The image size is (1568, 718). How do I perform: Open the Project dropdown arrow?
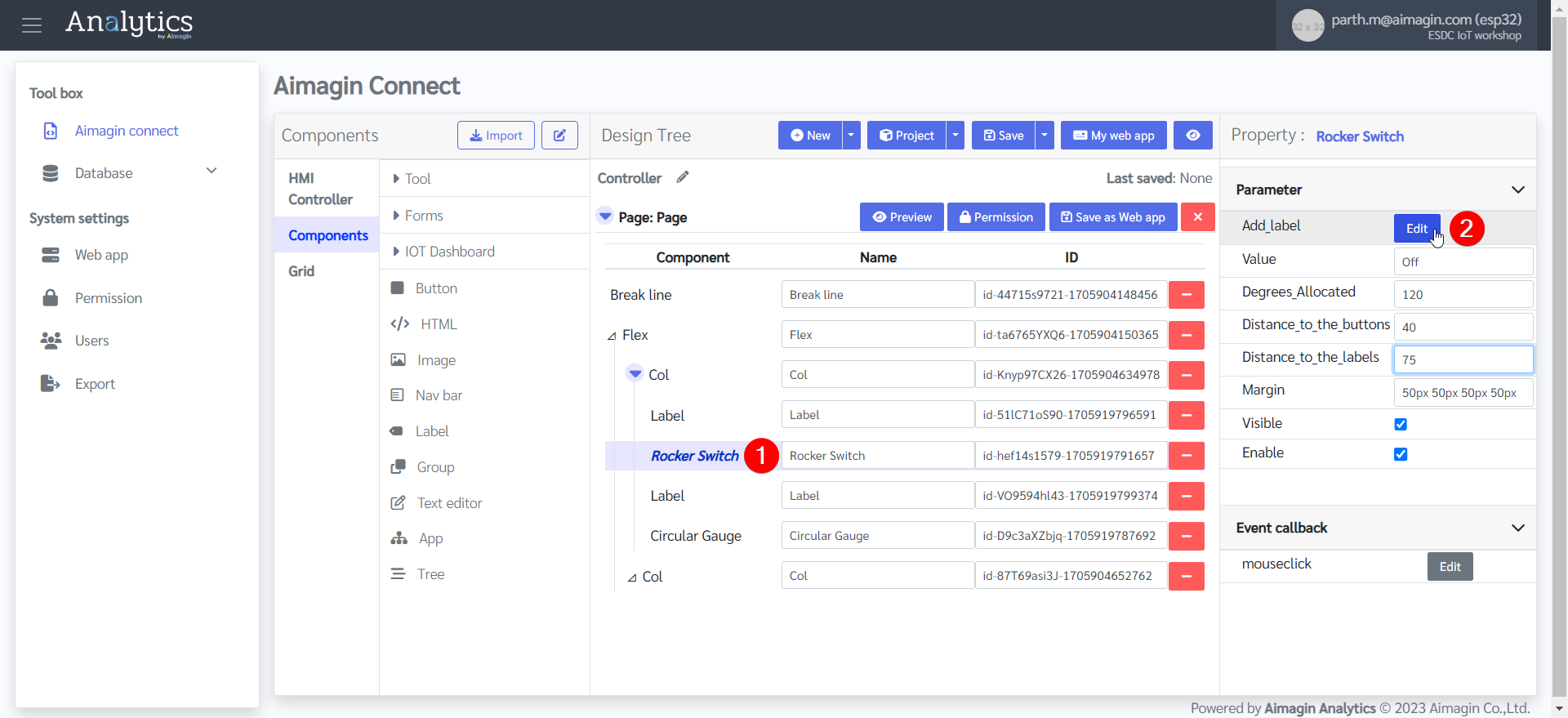coord(955,136)
